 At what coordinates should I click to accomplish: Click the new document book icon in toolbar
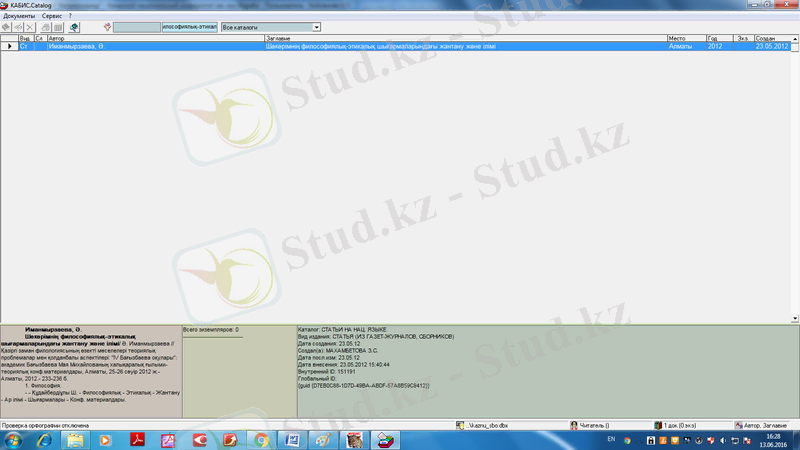(6, 27)
